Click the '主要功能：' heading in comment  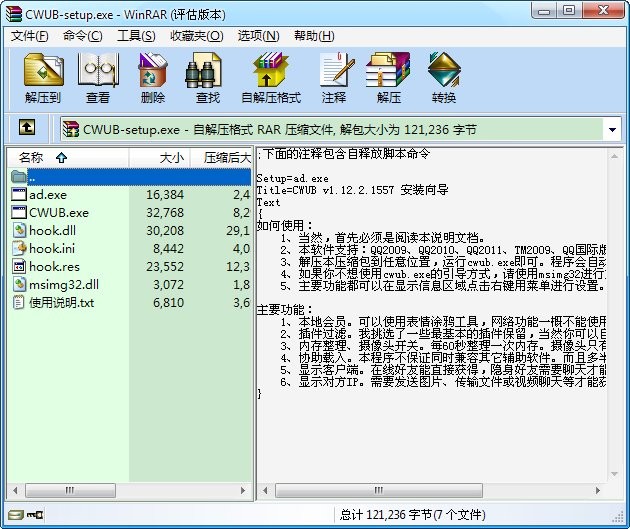[x=285, y=310]
